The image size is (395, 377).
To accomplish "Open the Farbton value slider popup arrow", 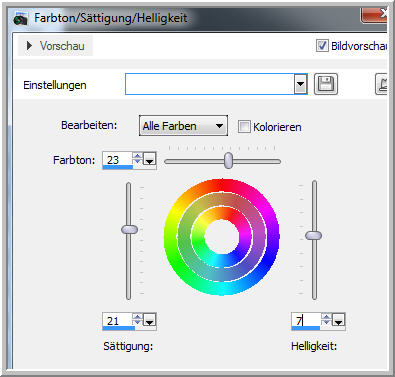I will (150, 159).
